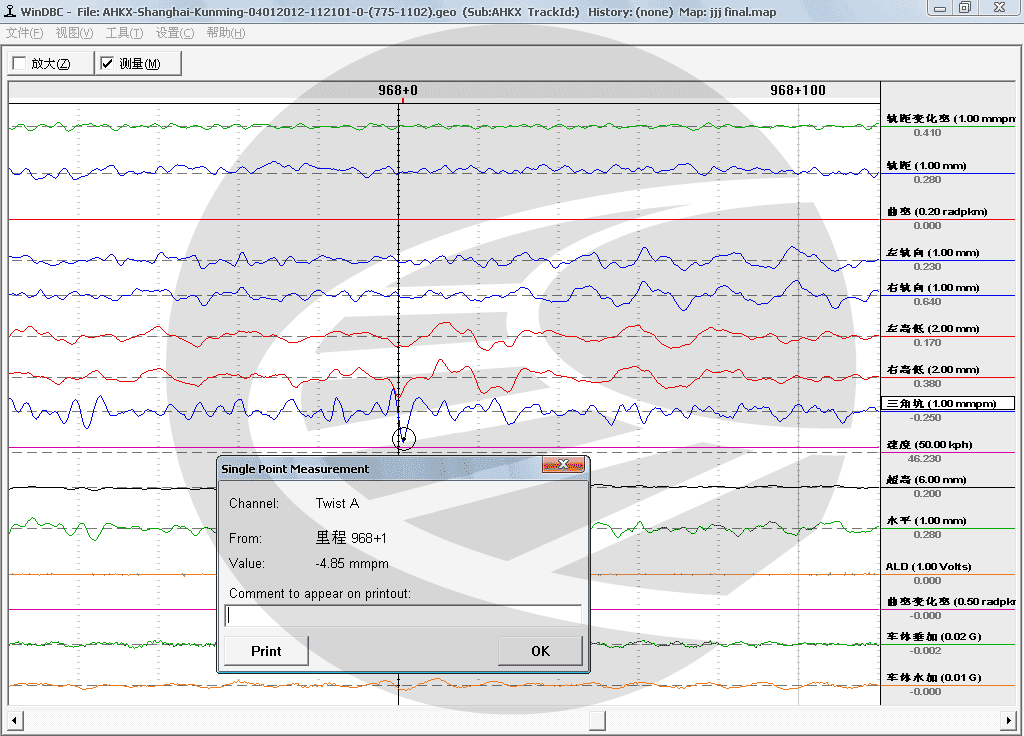This screenshot has height=736, width=1024.
Task: Select the 水平 (1.00 mm) channel label
Action: click(926, 520)
